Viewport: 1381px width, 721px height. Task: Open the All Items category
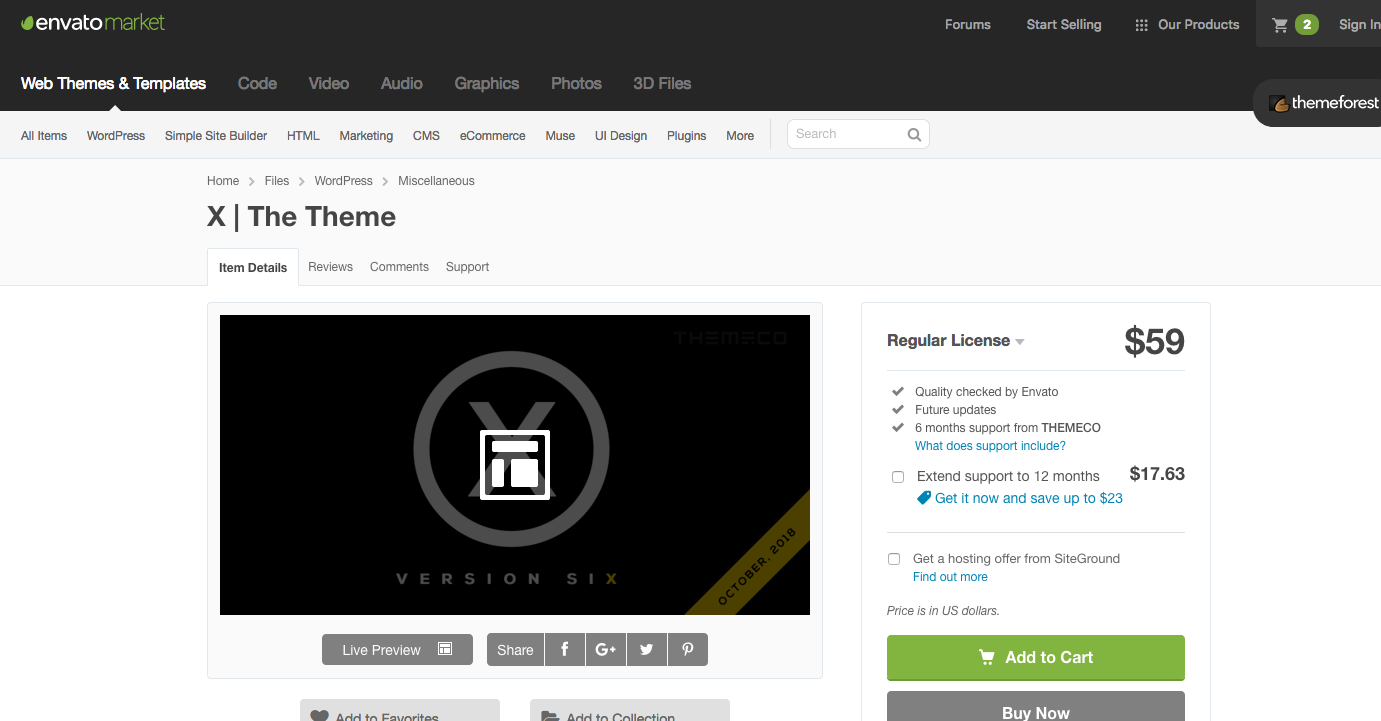(x=44, y=136)
